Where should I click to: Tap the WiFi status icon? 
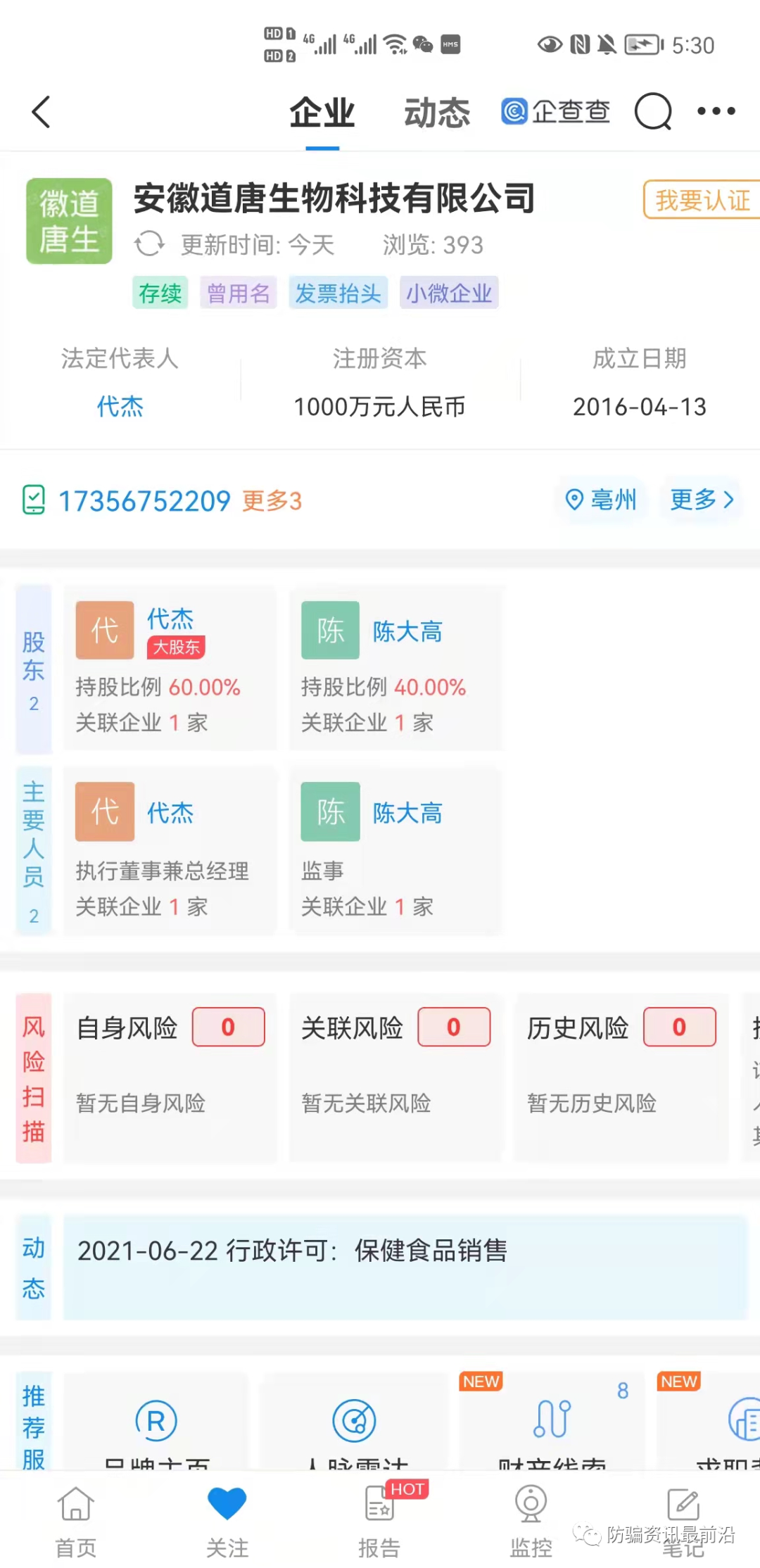(397, 45)
